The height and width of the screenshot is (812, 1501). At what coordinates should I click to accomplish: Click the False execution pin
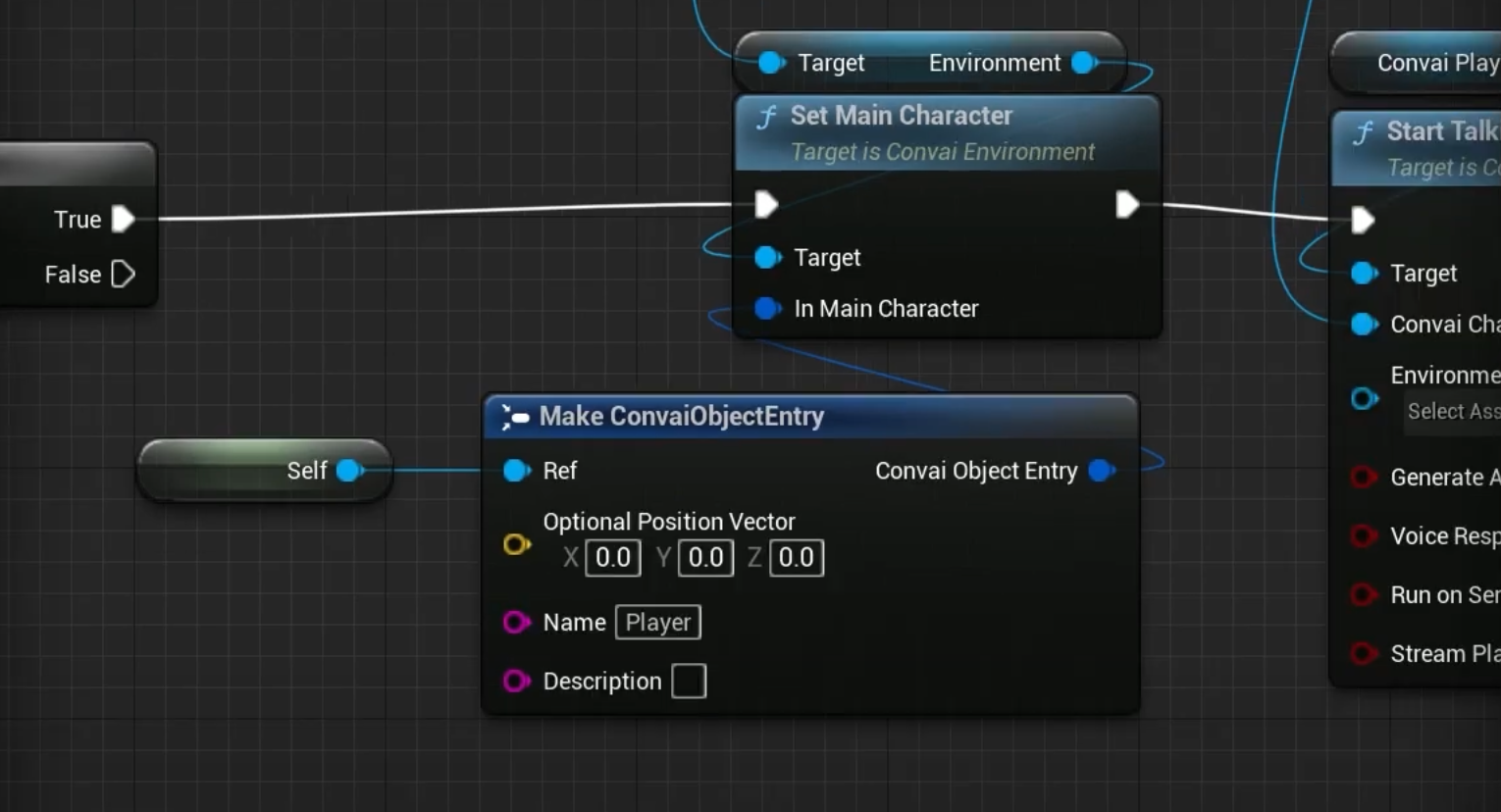point(123,274)
